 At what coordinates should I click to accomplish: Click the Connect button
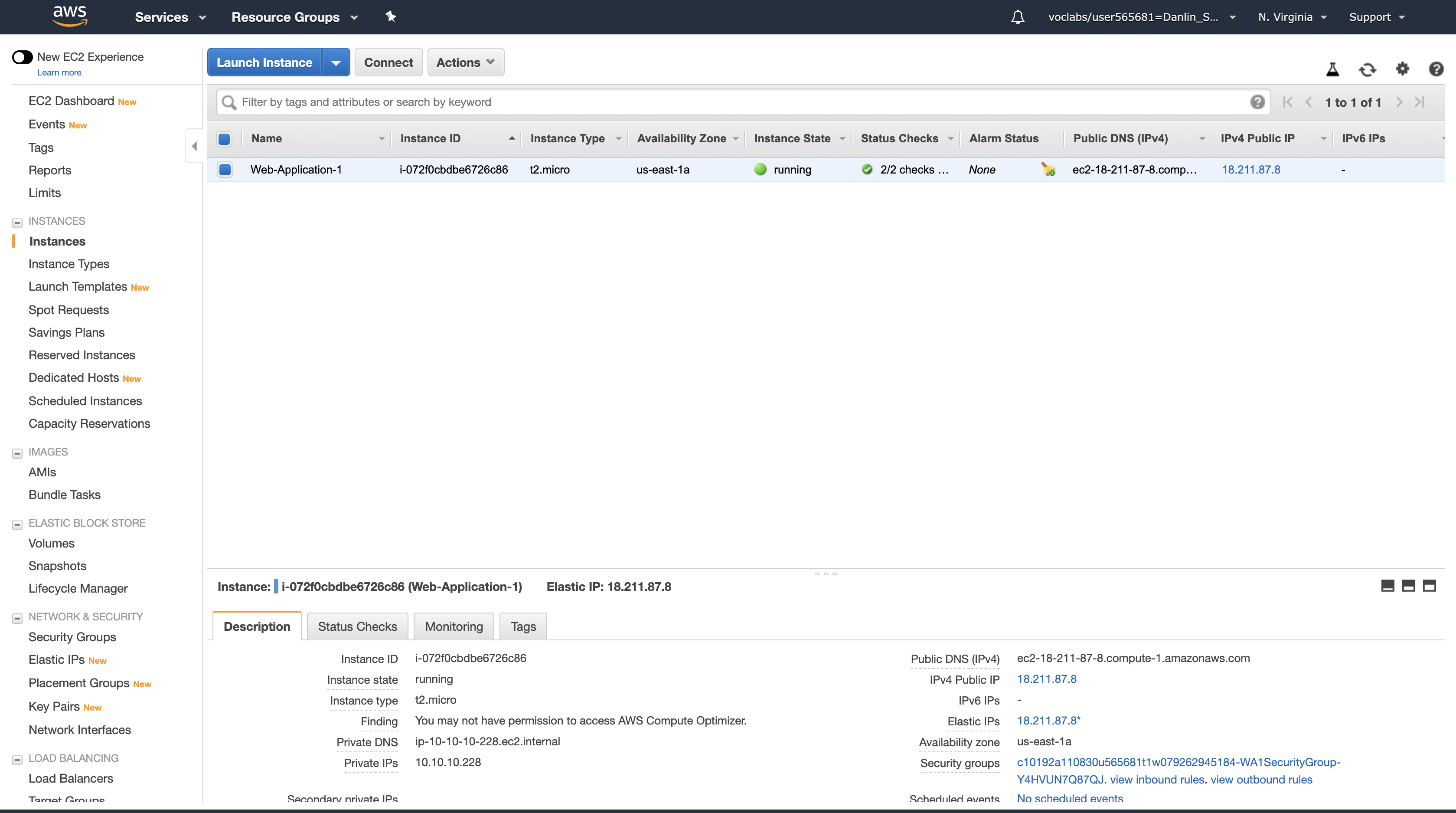tap(388, 62)
